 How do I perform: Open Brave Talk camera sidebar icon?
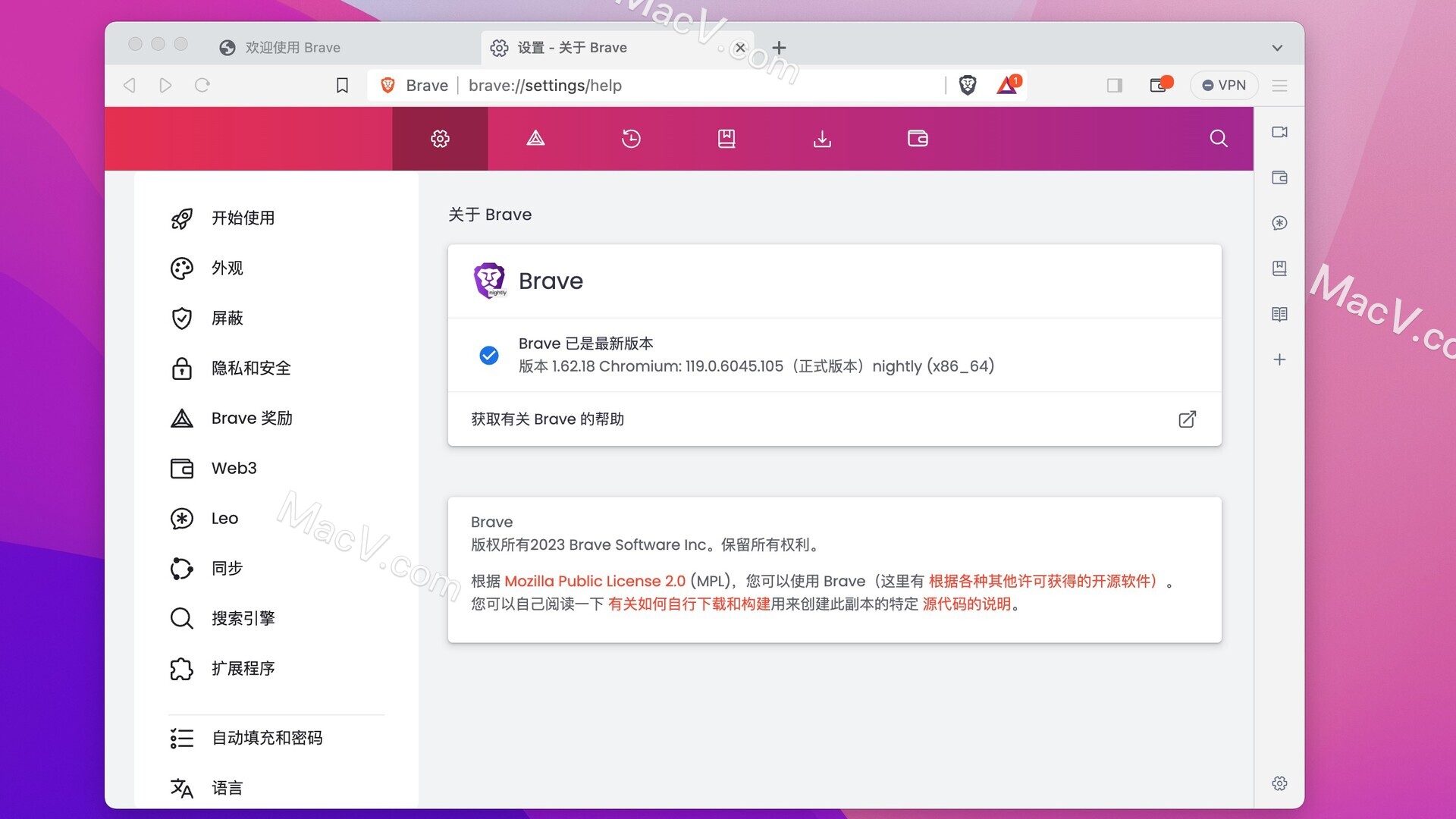point(1280,132)
